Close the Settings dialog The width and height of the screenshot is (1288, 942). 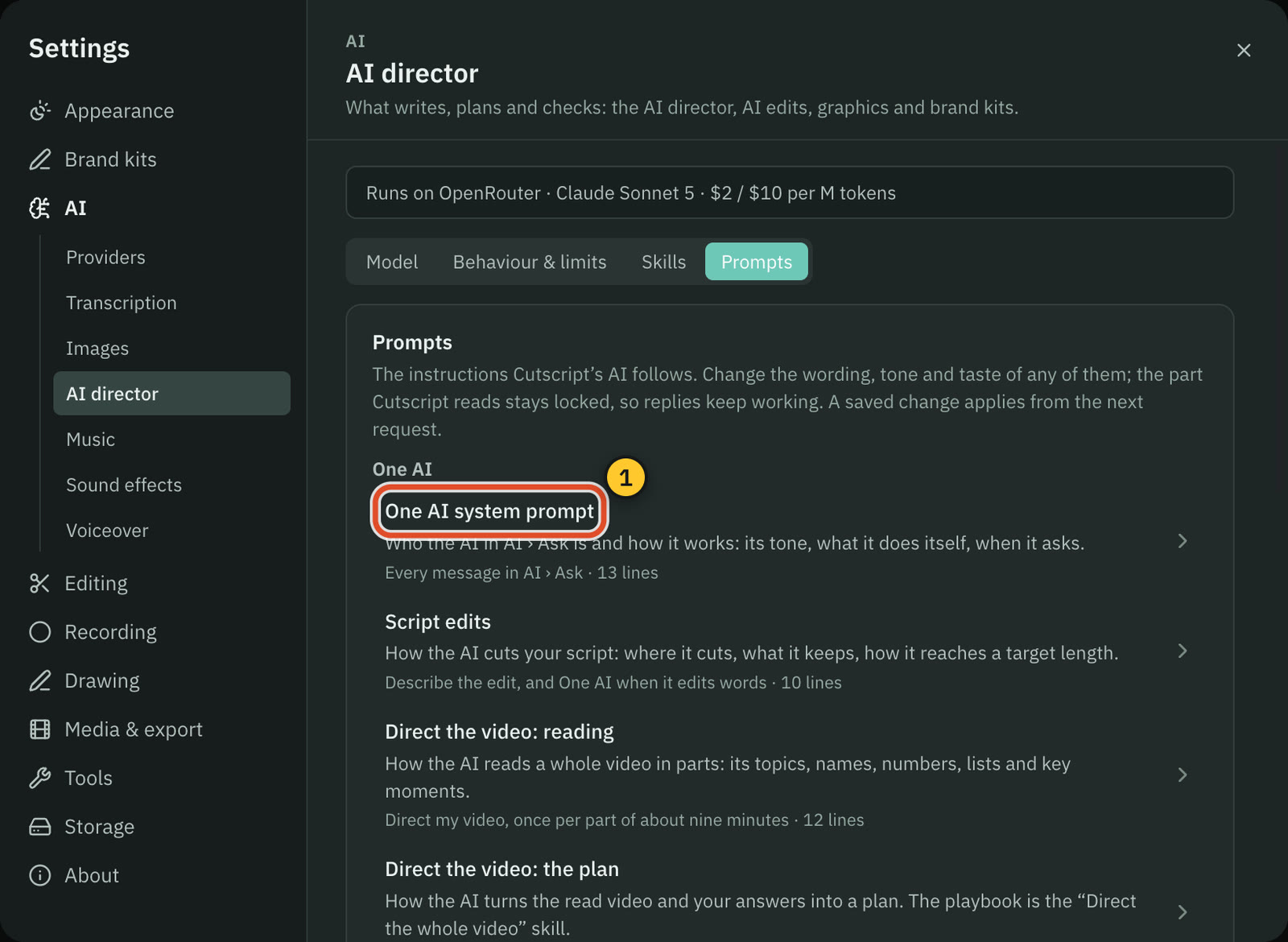pos(1244,50)
